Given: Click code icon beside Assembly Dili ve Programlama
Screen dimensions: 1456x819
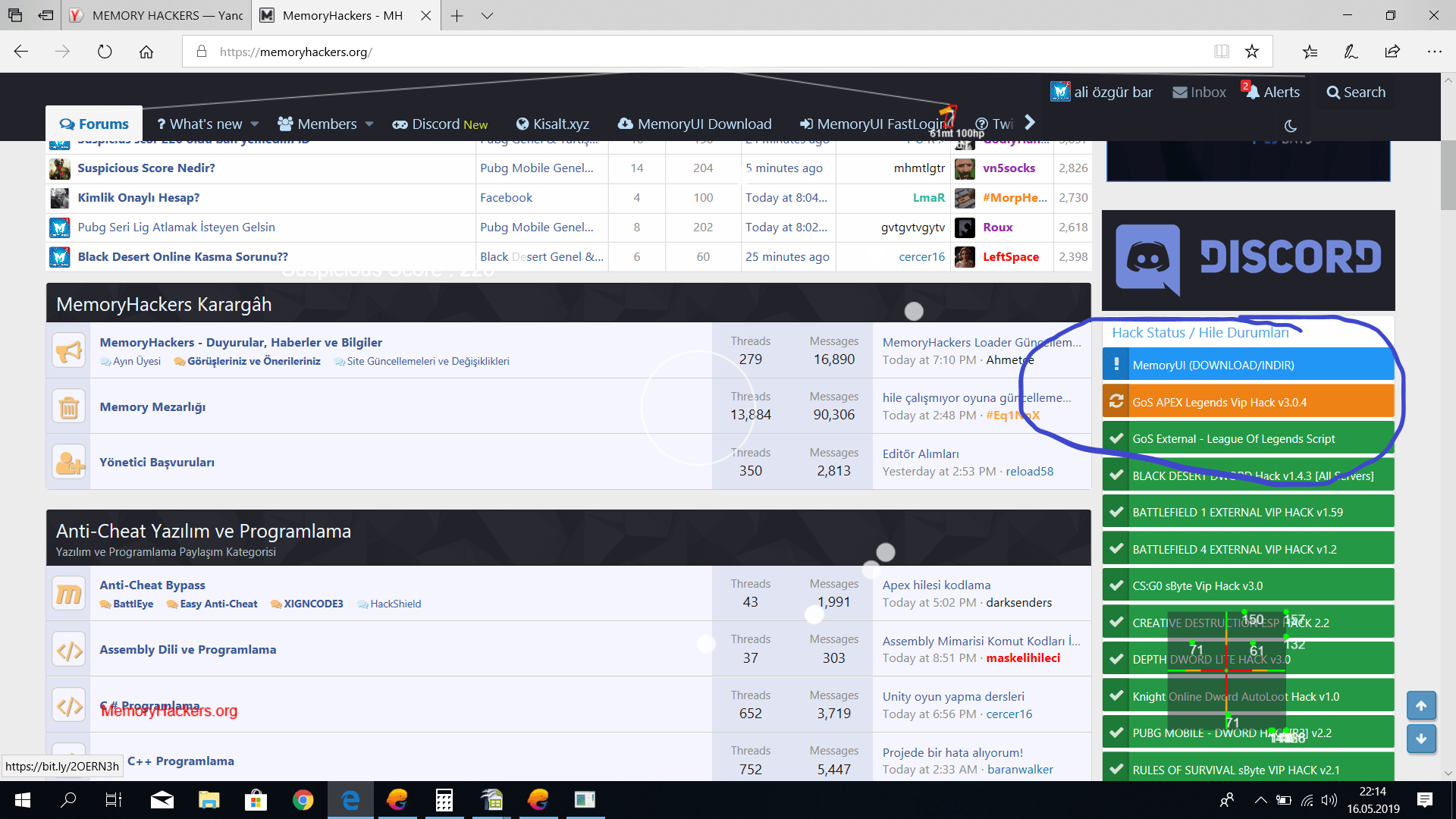Looking at the screenshot, I should 69,650.
